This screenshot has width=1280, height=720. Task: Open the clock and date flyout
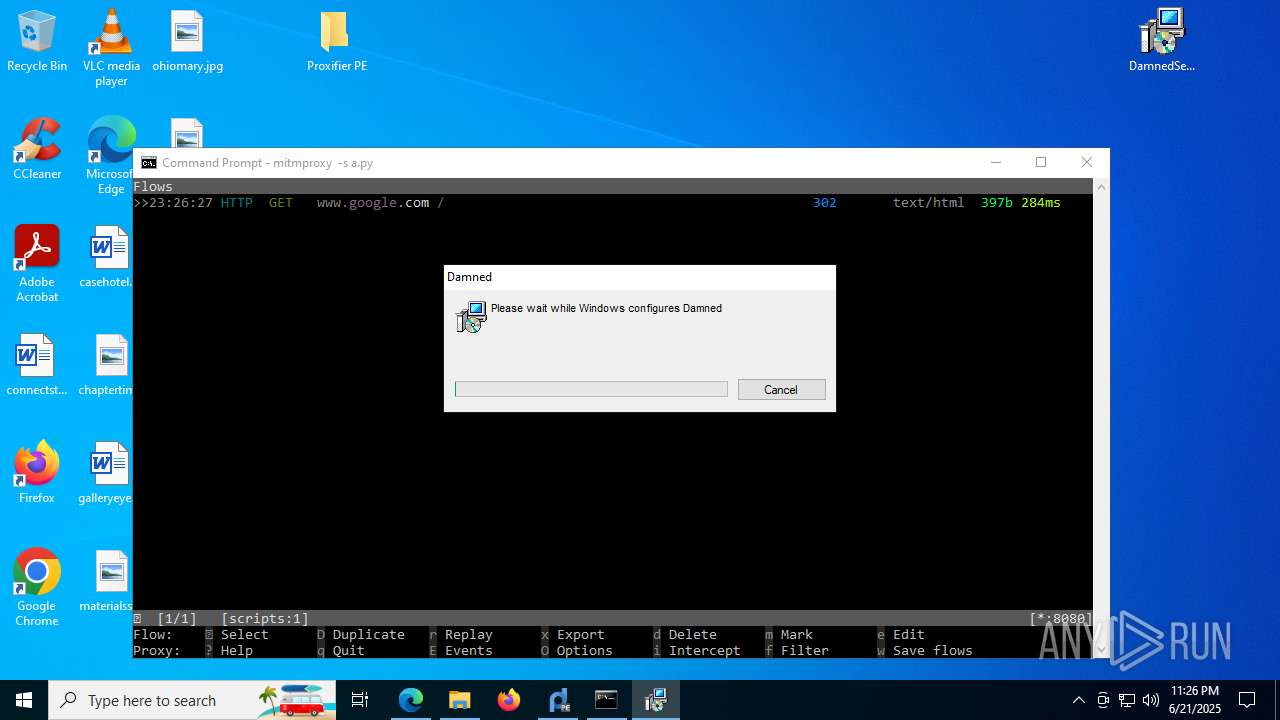click(1194, 700)
